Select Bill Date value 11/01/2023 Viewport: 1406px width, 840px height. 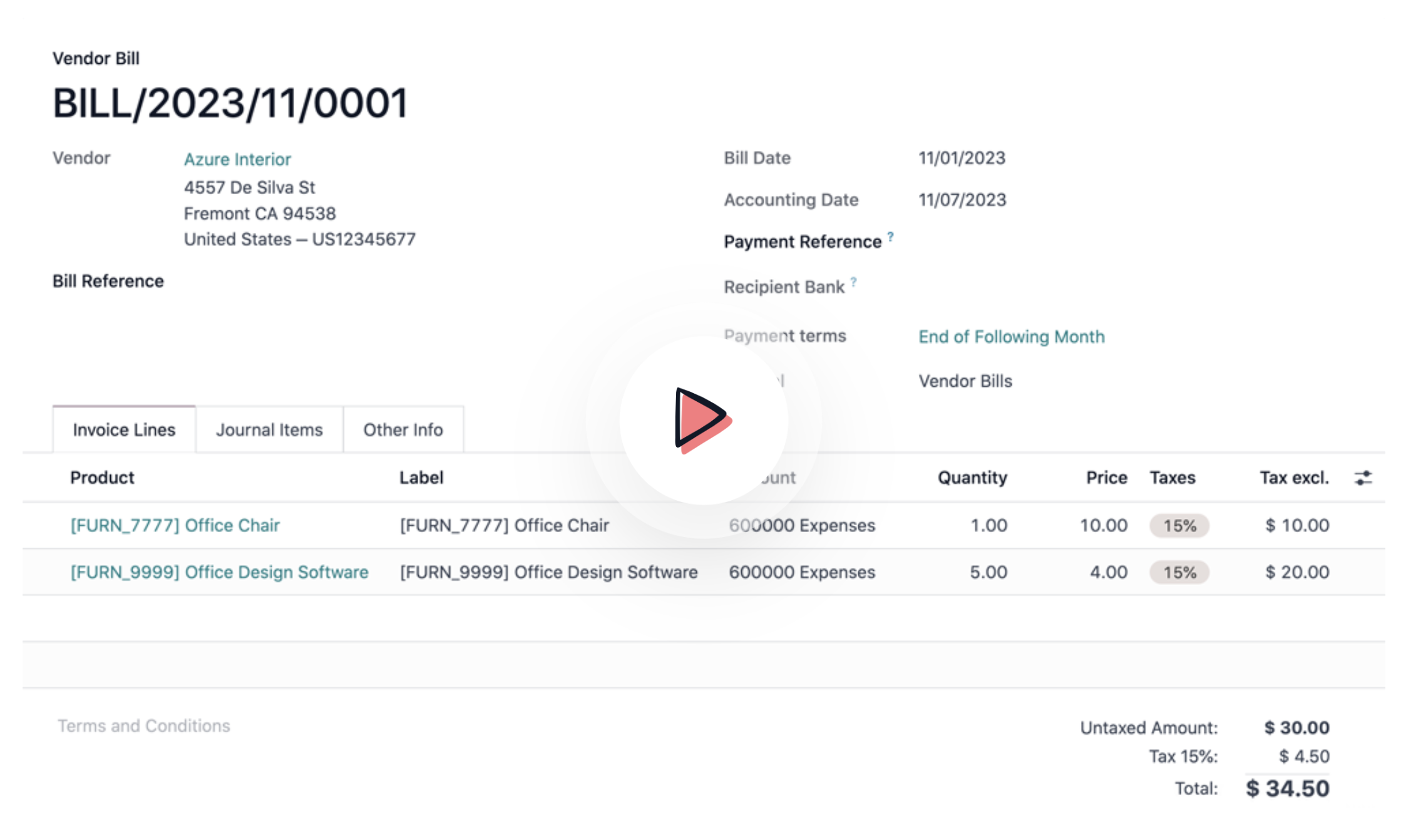[x=962, y=158]
